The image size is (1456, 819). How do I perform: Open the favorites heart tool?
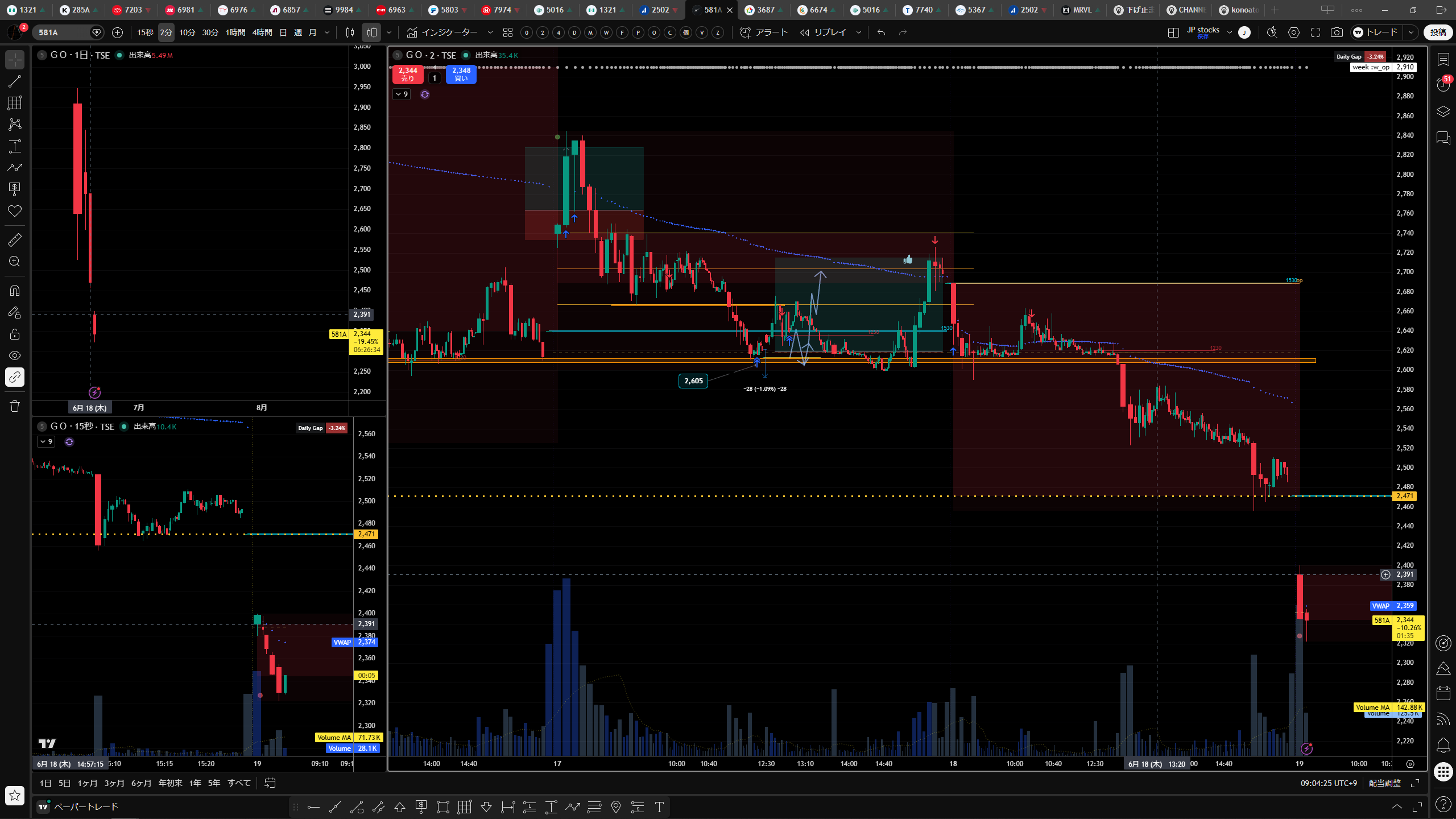[15, 211]
